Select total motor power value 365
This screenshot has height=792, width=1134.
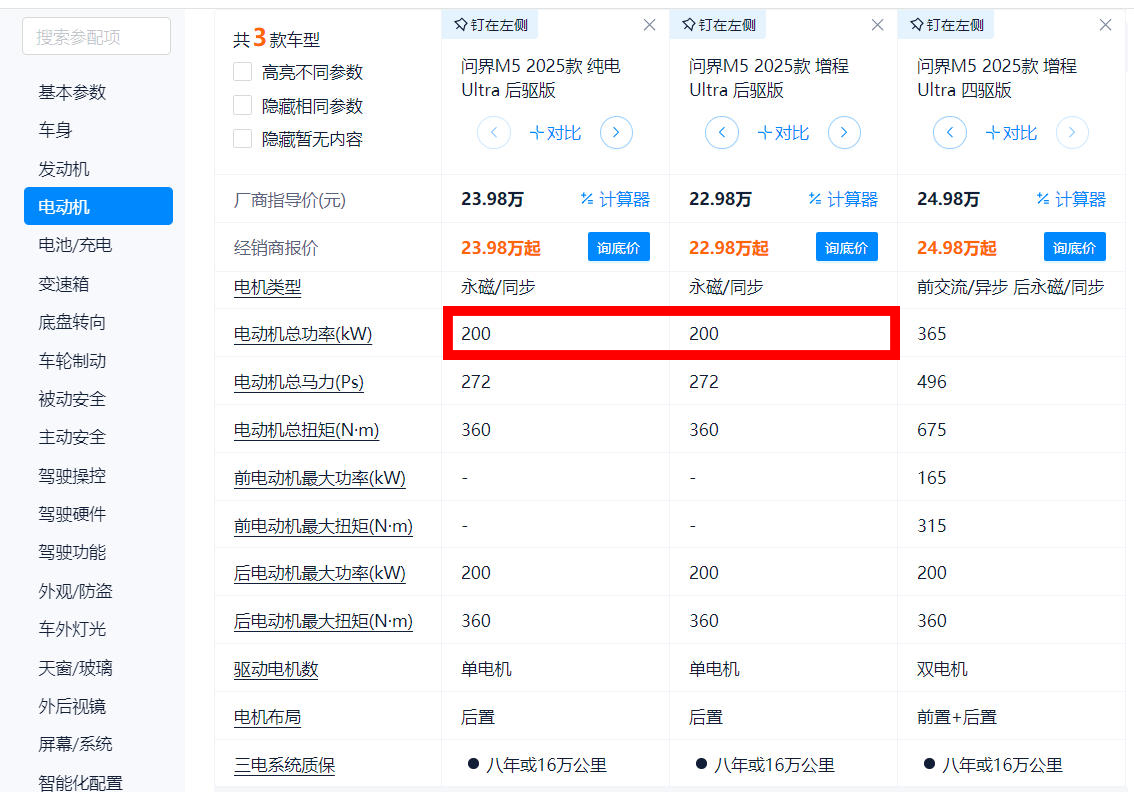pyautogui.click(x=932, y=333)
